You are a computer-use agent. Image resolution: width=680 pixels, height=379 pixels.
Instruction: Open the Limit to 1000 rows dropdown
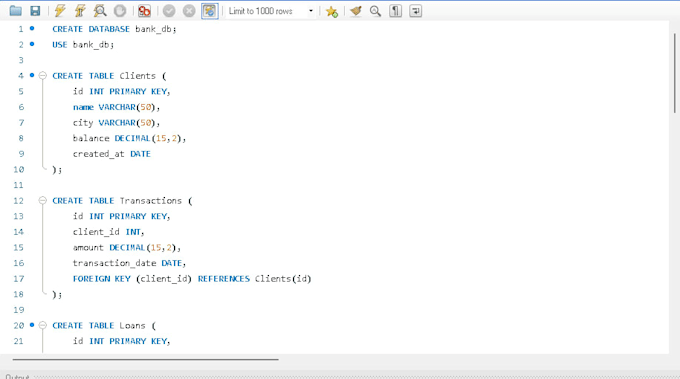pyautogui.click(x=271, y=11)
